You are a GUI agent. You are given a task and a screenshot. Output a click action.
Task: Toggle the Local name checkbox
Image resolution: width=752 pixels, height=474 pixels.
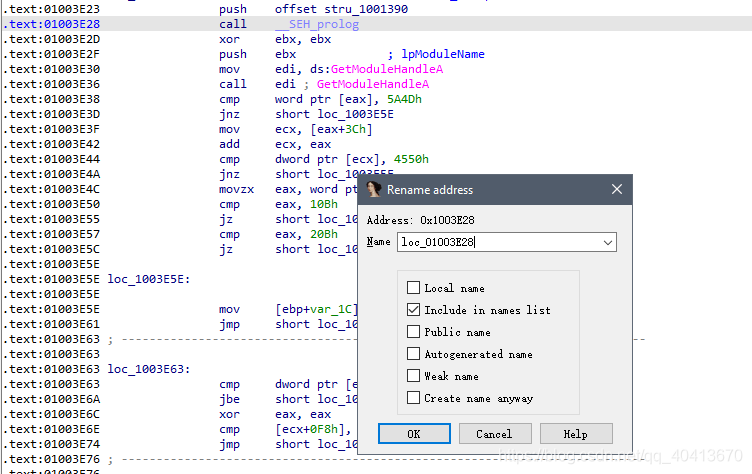[413, 287]
